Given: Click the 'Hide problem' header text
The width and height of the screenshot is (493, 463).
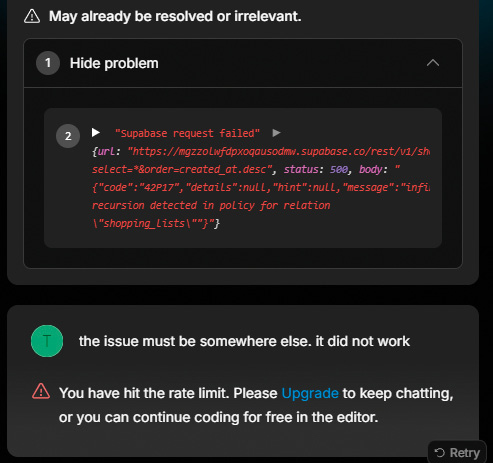Looking at the screenshot, I should tap(114, 63).
